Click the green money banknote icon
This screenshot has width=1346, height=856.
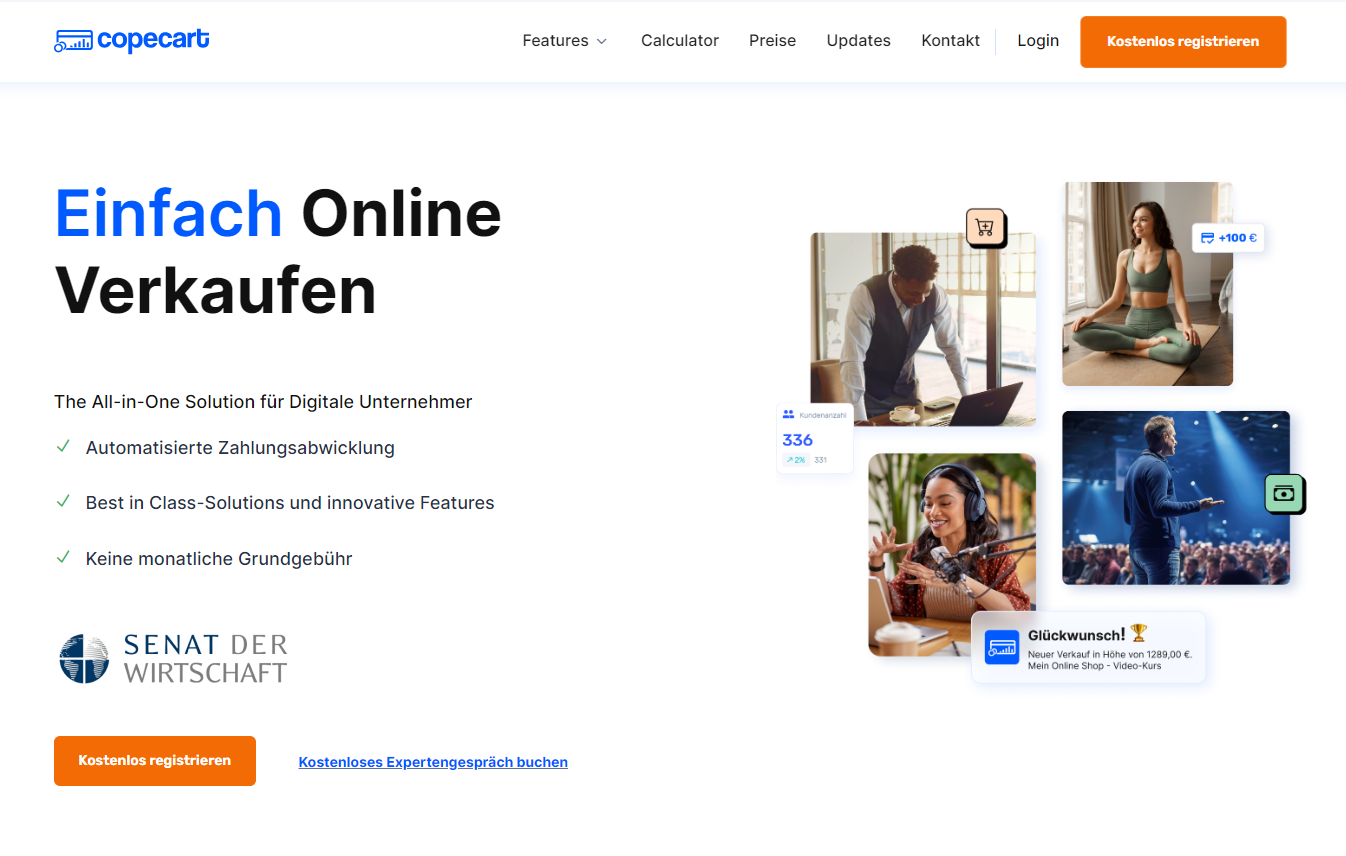(x=1284, y=494)
